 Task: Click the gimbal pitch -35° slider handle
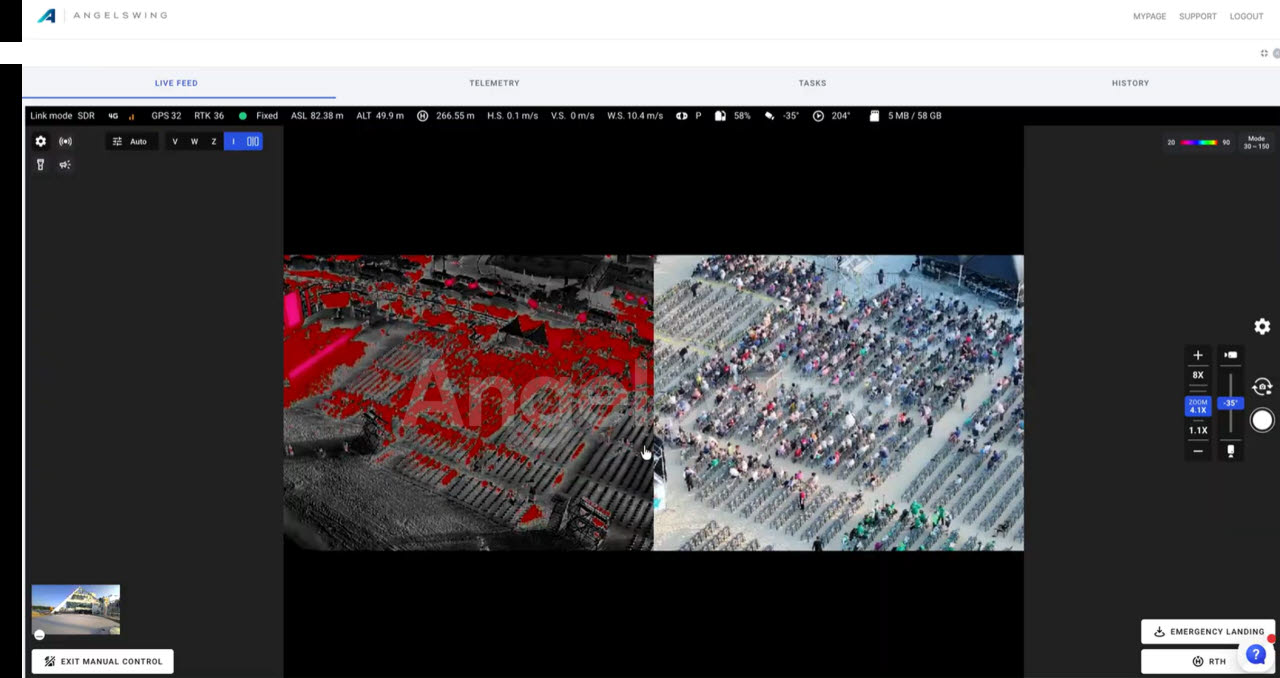pyautogui.click(x=1231, y=403)
